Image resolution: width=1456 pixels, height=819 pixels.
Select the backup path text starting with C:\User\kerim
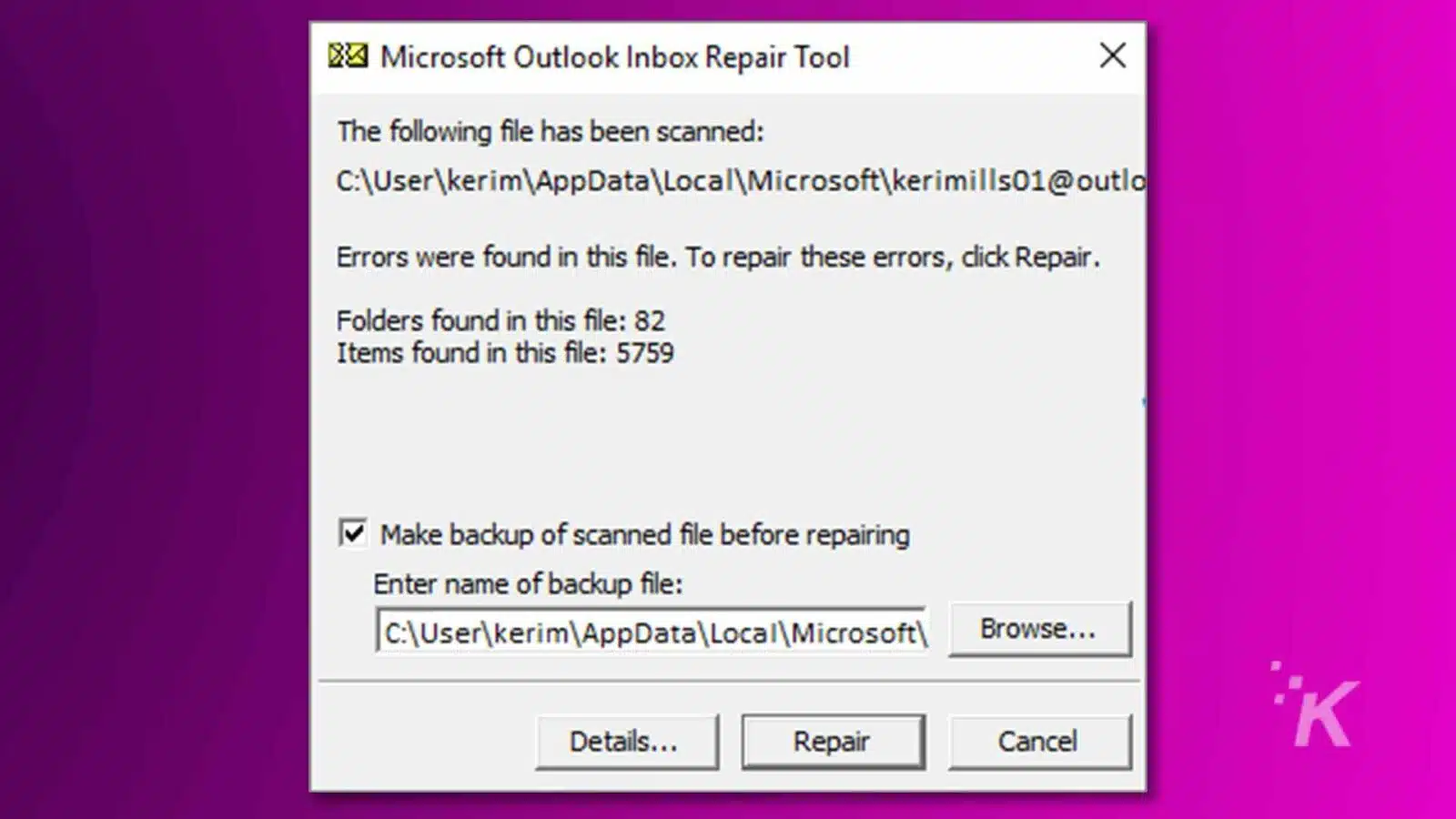click(651, 631)
